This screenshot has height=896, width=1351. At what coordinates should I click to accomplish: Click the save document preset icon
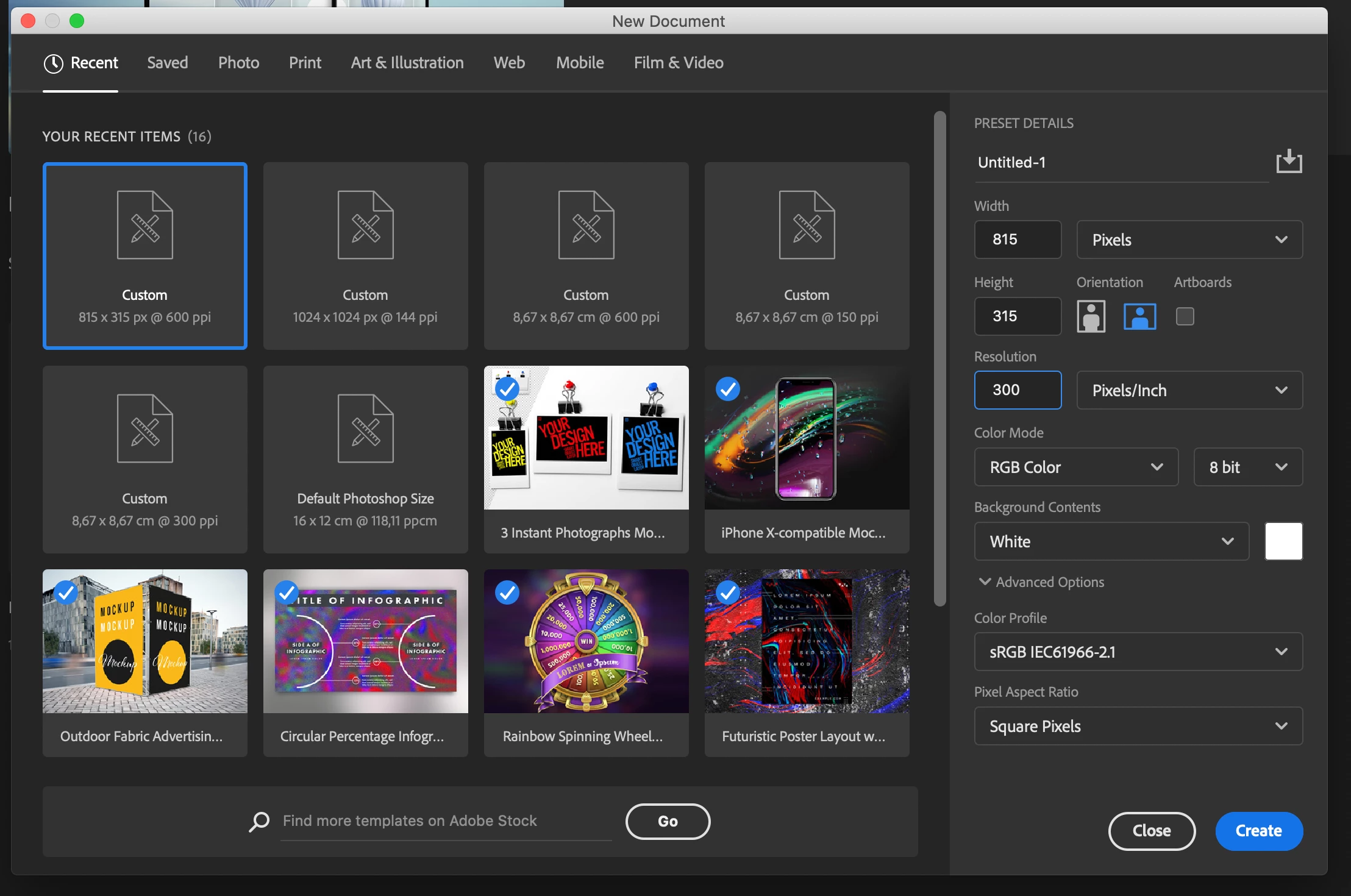tap(1289, 162)
